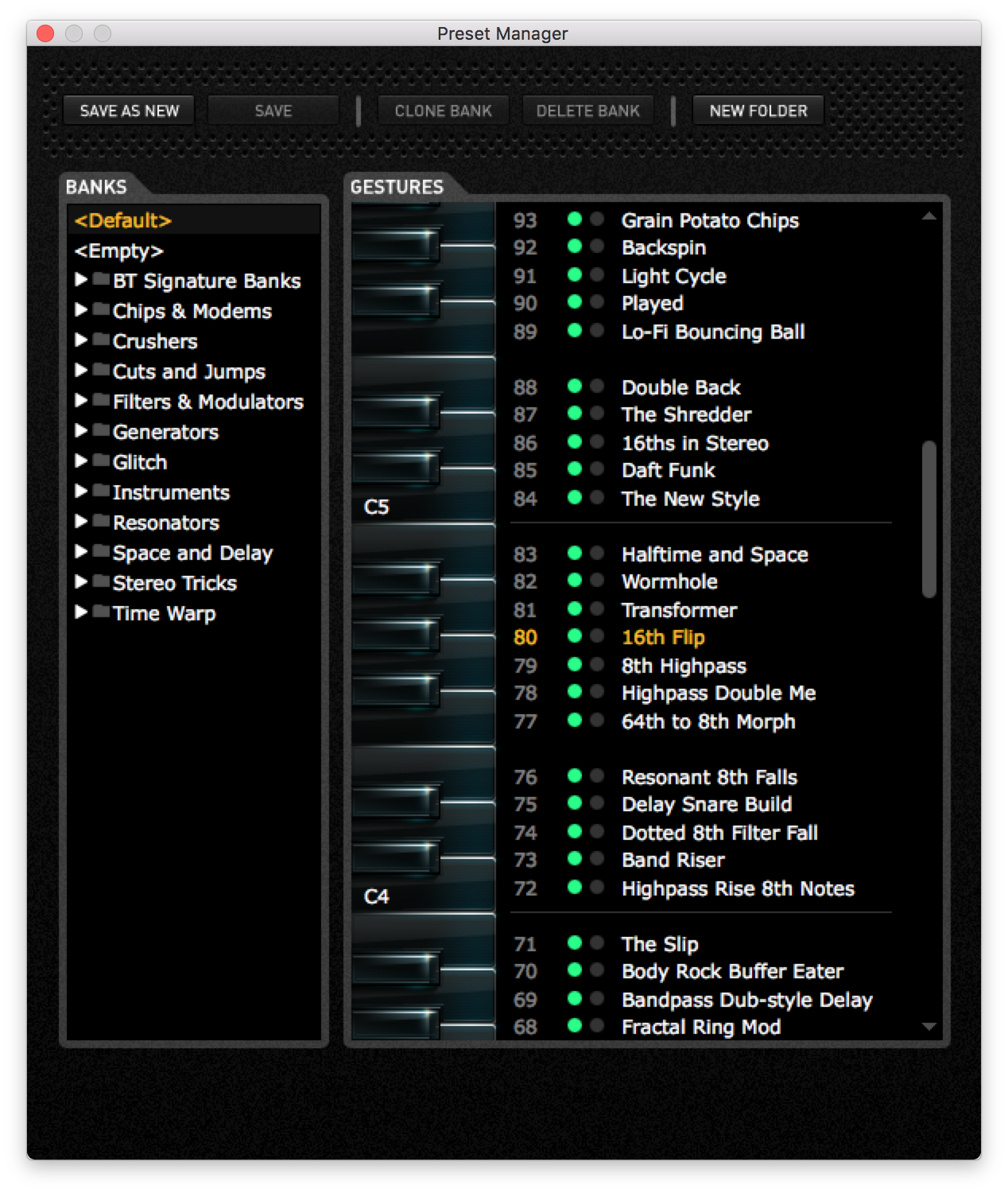This screenshot has height=1193, width=1008.
Task: Create a folder with NEW FOLDER
Action: 758,111
